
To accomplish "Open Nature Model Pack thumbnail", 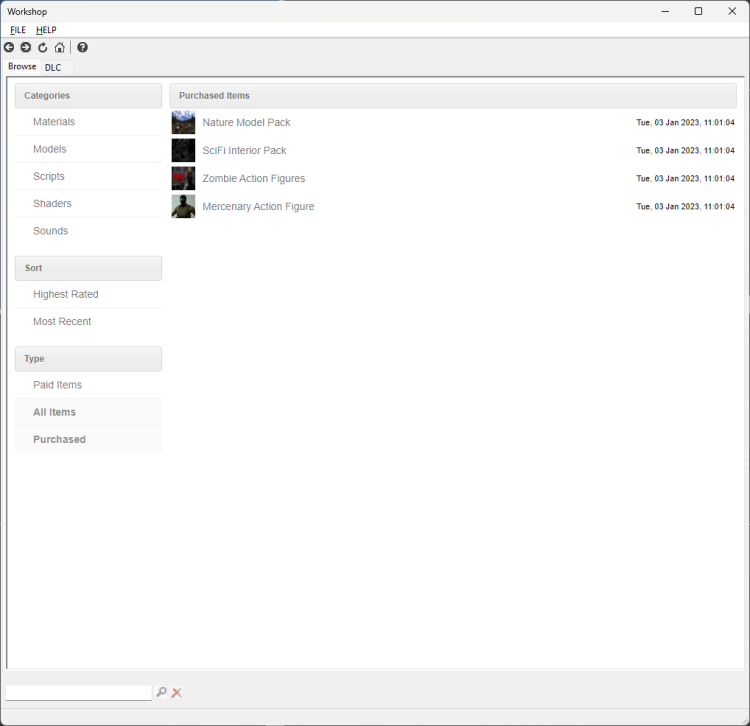I will point(184,122).
